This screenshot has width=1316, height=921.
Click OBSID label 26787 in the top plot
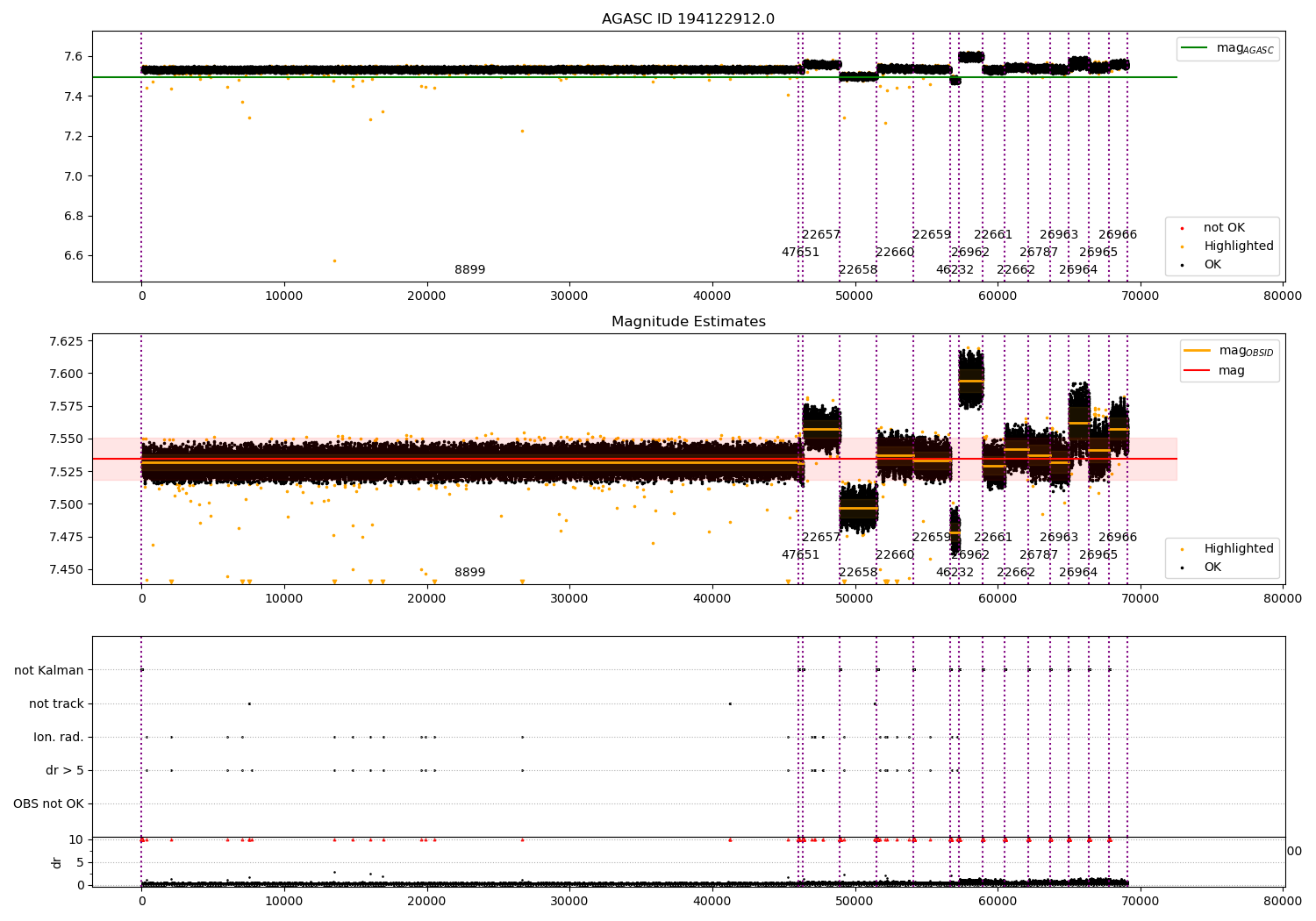(1039, 252)
